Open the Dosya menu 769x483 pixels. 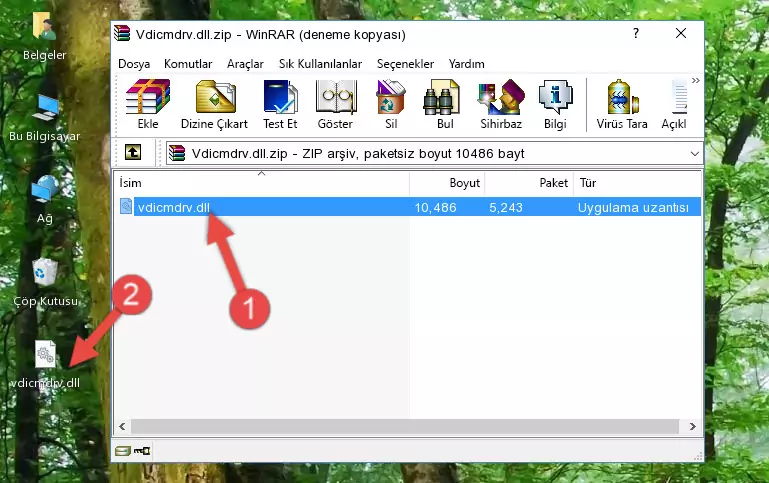point(134,64)
